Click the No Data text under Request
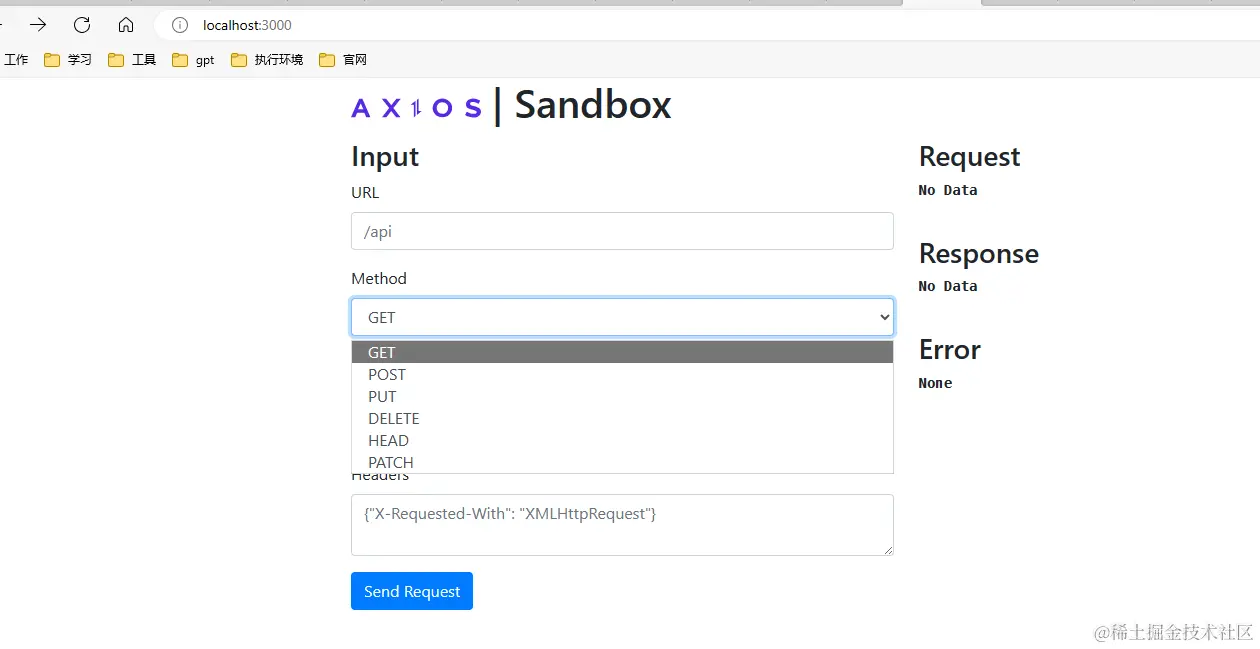 pos(948,190)
